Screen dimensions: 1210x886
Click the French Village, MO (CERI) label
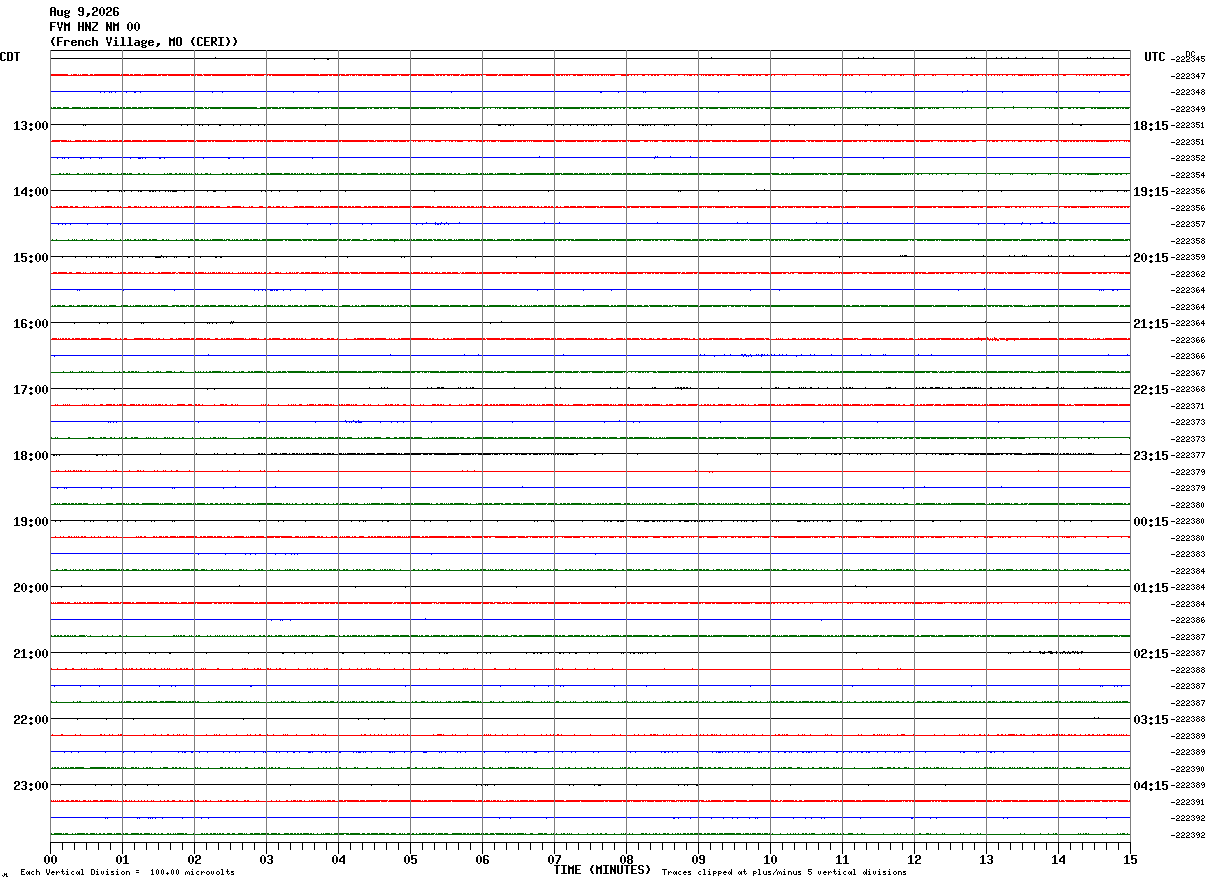pos(144,42)
